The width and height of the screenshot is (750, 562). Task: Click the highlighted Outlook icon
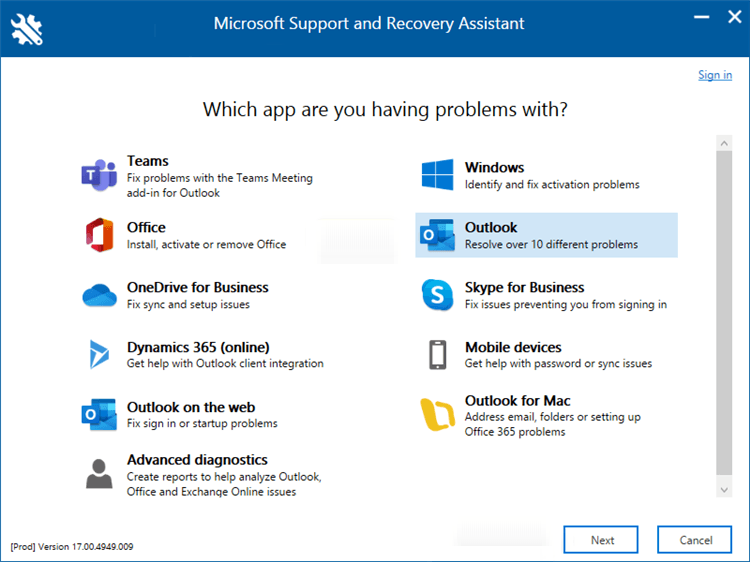[x=437, y=235]
